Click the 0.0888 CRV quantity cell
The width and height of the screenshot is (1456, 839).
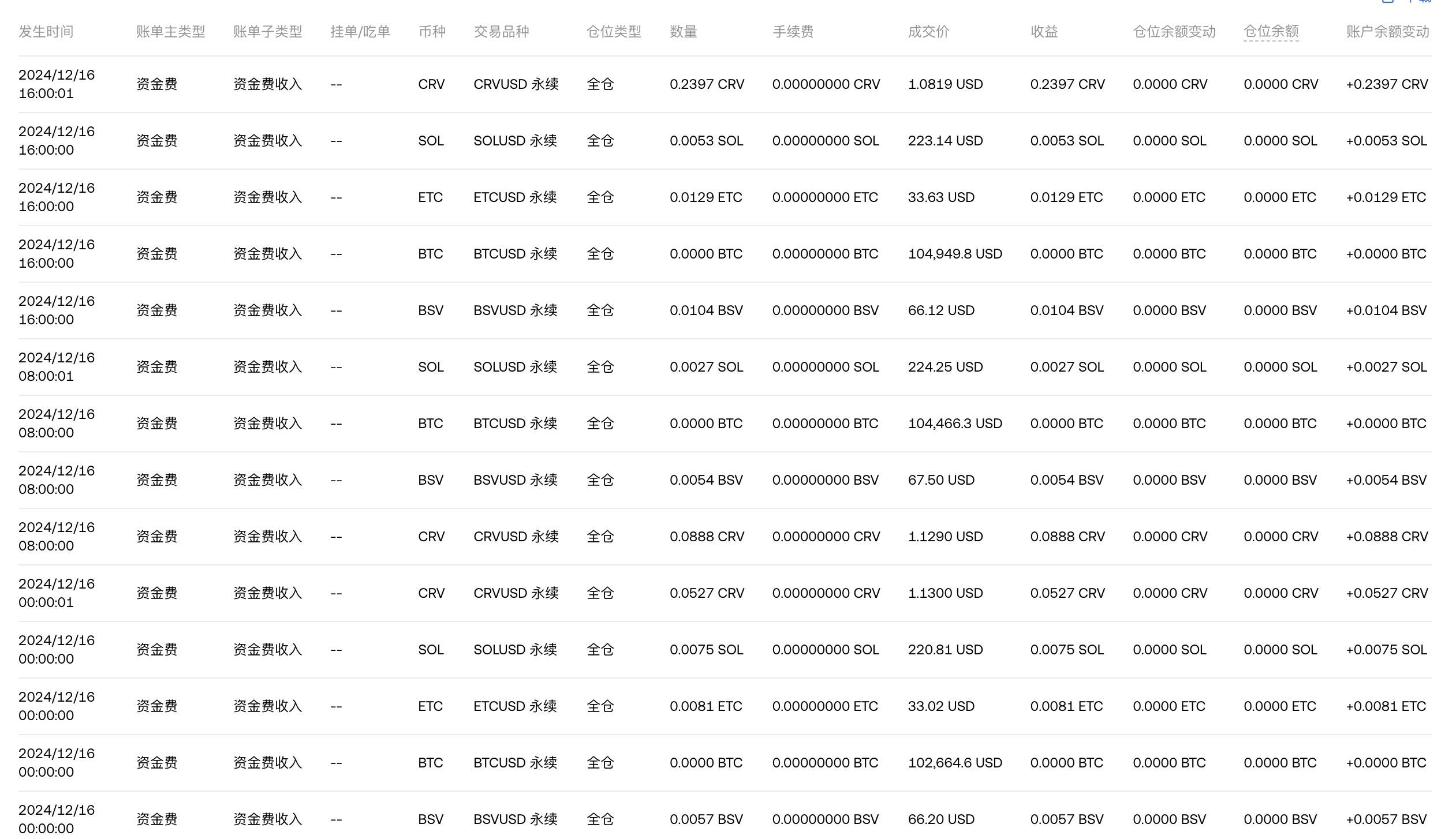pyautogui.click(x=707, y=537)
